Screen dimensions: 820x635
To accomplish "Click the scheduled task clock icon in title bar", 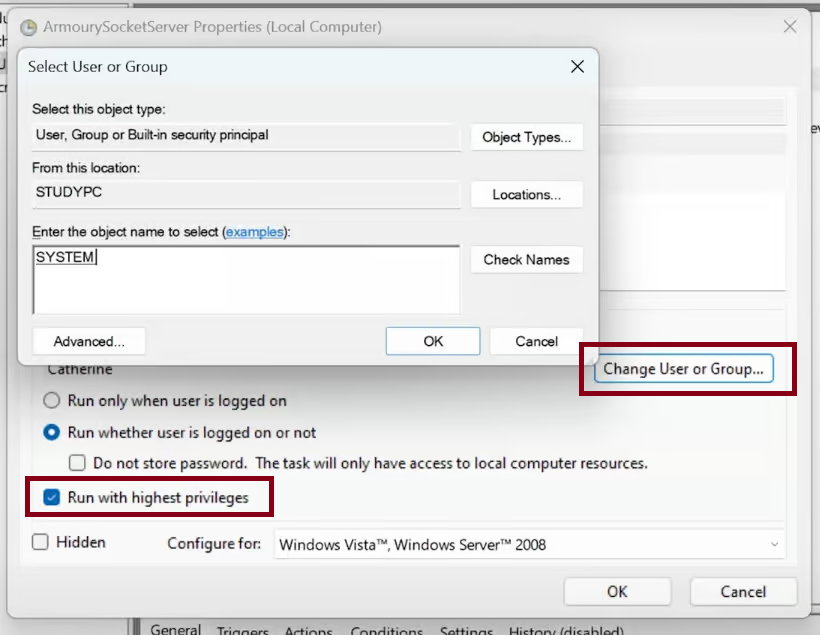I will tap(28, 27).
